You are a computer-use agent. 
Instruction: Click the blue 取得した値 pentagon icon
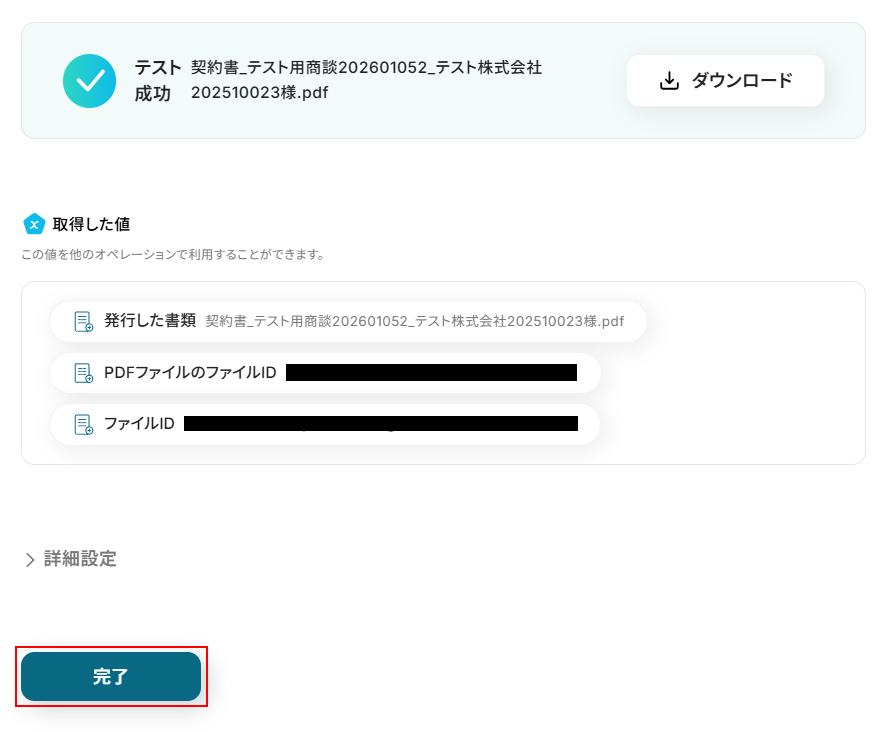[34, 224]
